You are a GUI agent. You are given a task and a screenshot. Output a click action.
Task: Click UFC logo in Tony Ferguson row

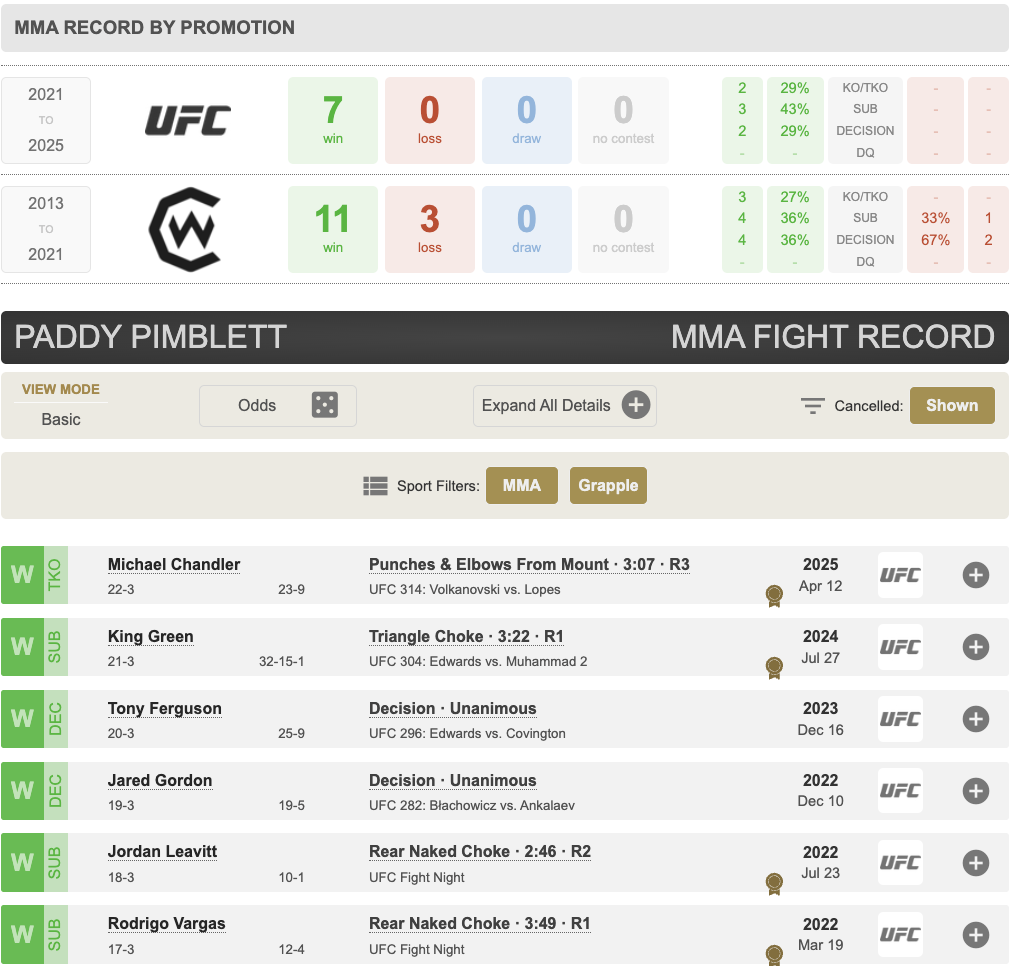click(900, 718)
